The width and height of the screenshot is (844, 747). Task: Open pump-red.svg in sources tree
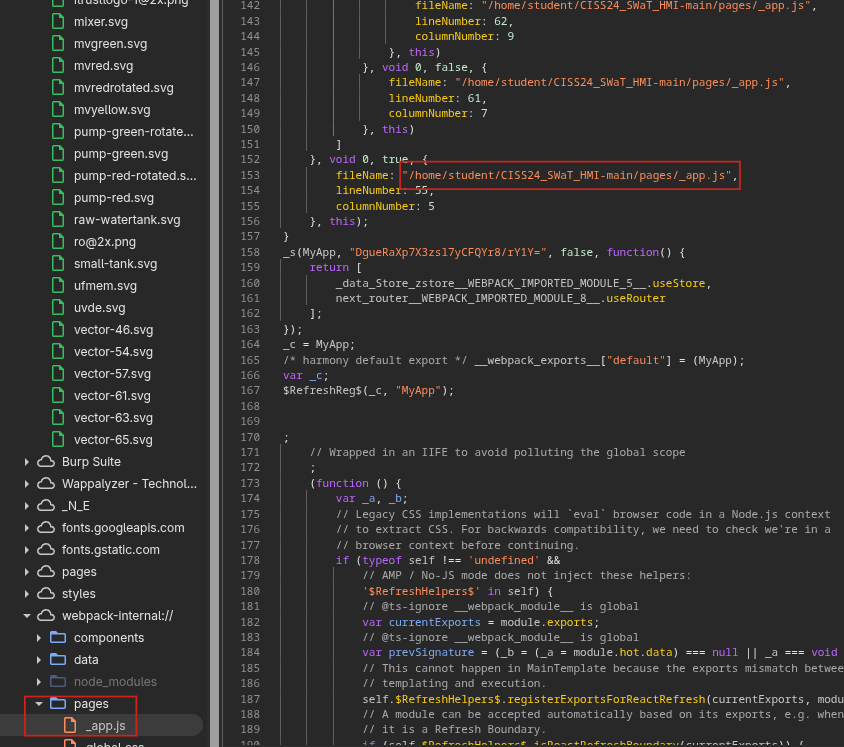[114, 198]
